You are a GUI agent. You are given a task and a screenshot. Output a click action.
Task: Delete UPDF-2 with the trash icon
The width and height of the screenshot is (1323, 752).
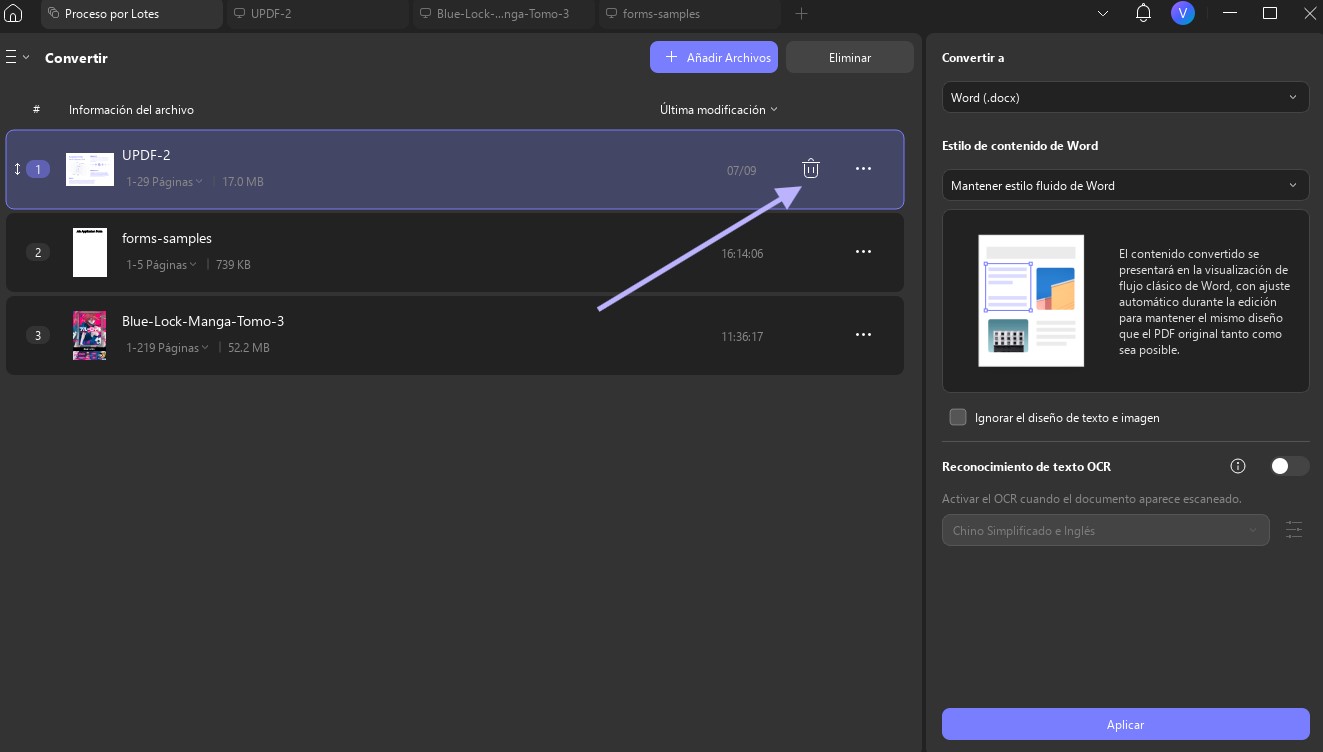[811, 169]
